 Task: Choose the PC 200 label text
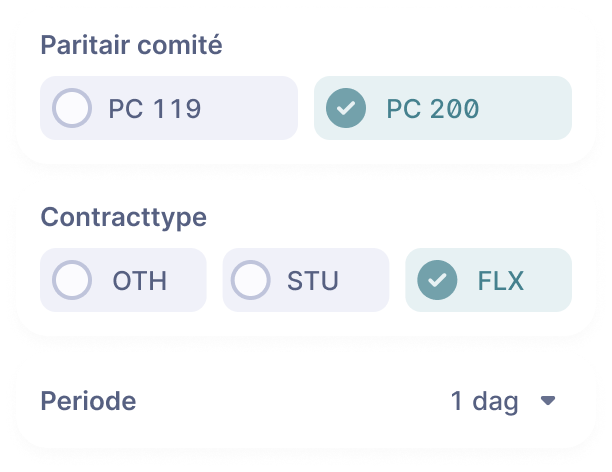tap(432, 108)
